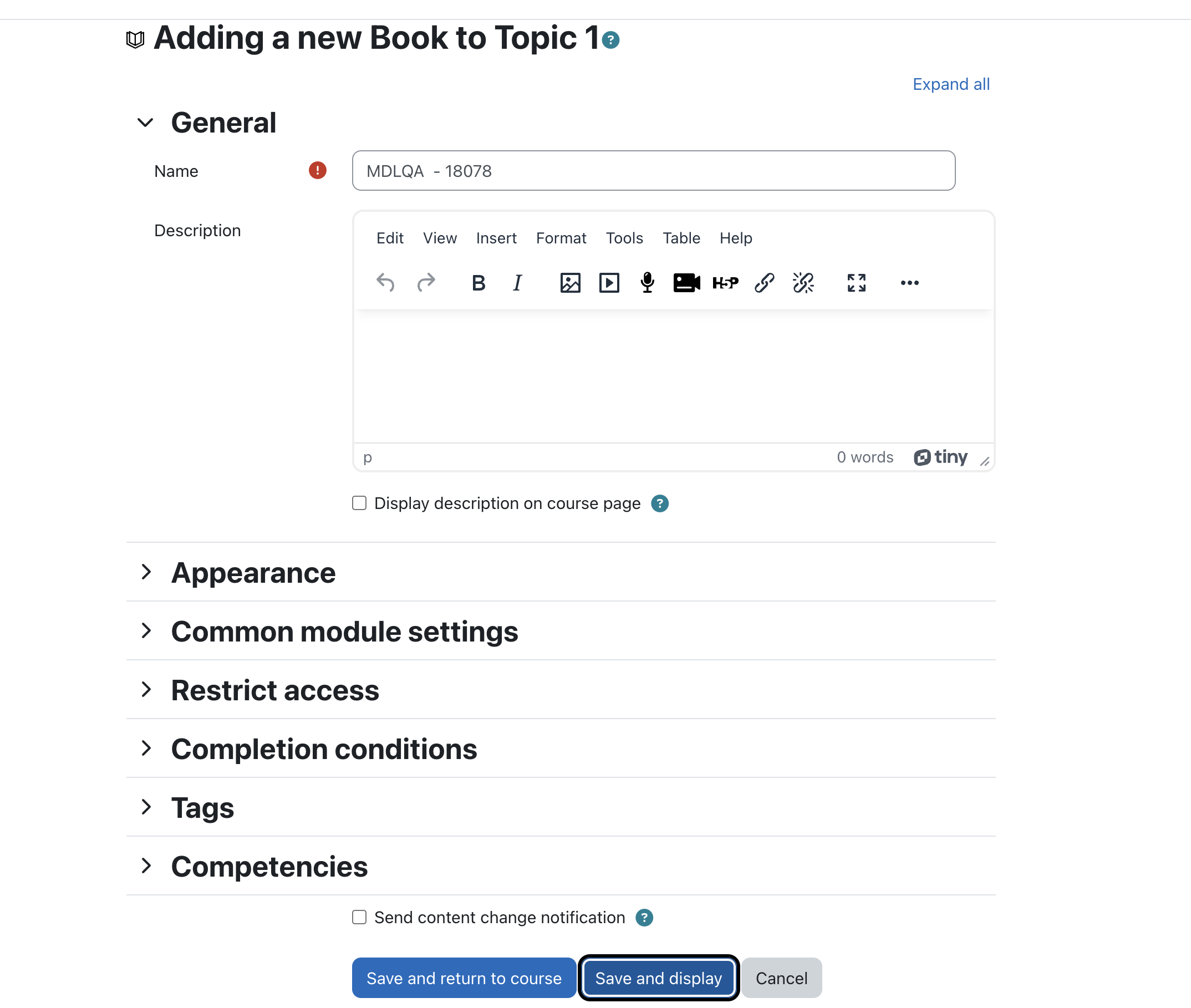Click the insert link chain icon
1191x1008 pixels.
(x=764, y=283)
